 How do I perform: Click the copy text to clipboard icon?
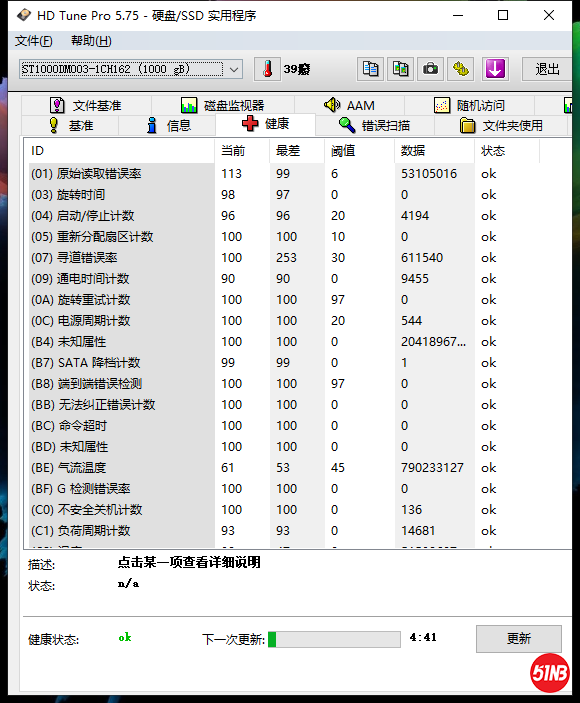(x=370, y=69)
